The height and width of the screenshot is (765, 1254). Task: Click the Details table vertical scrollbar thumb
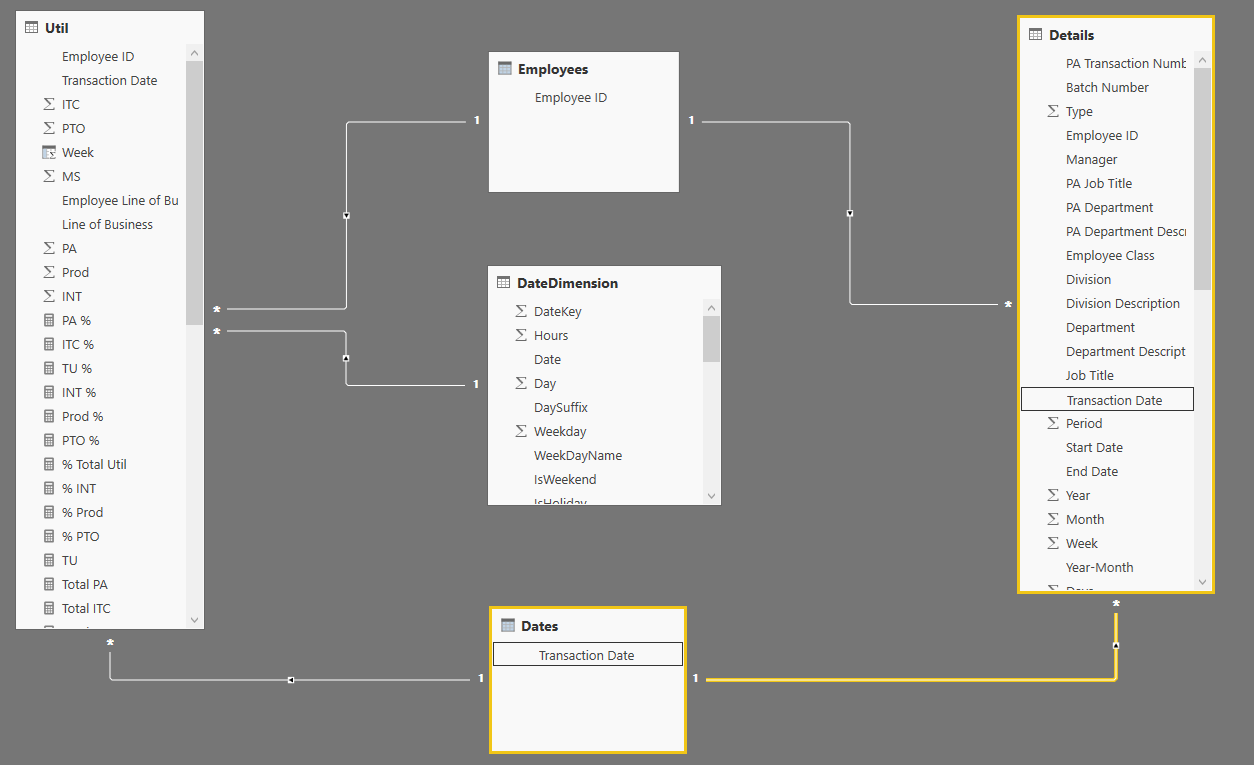tap(1202, 179)
